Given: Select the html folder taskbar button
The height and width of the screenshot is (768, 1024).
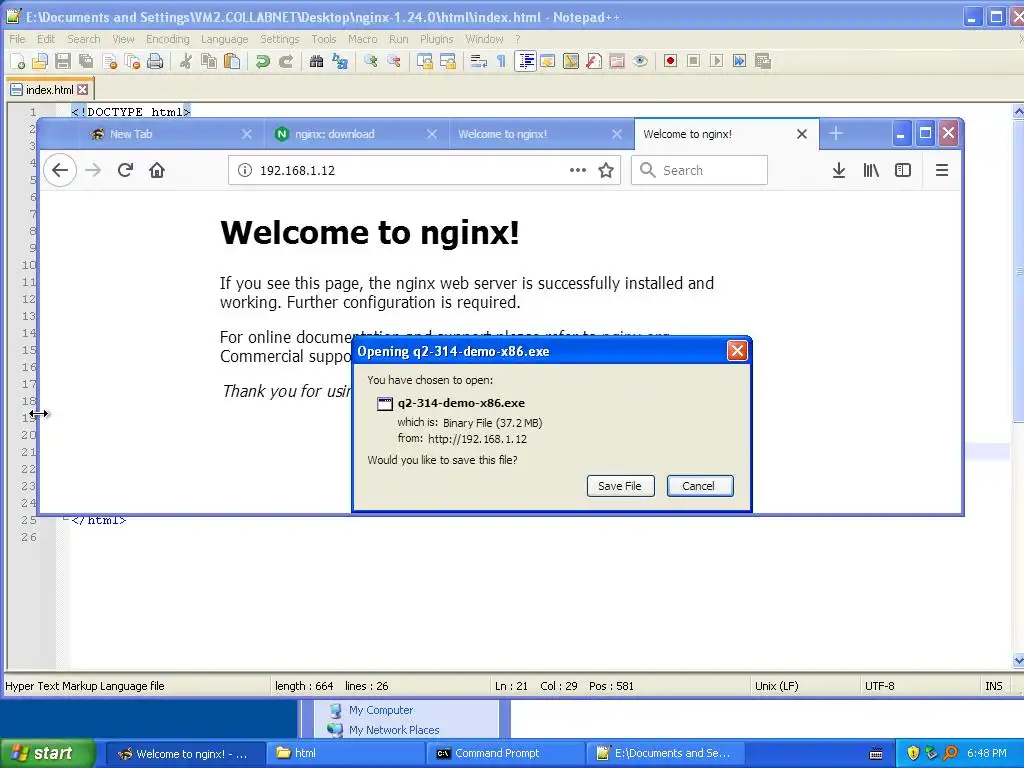Looking at the screenshot, I should pos(346,754).
